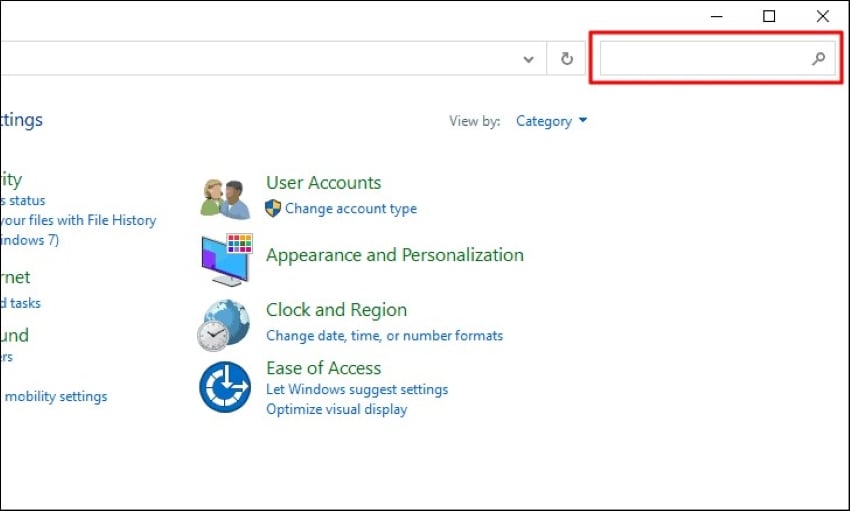Screen dimensions: 850x511
Task: Maximize the Control Panel window
Action: (769, 16)
